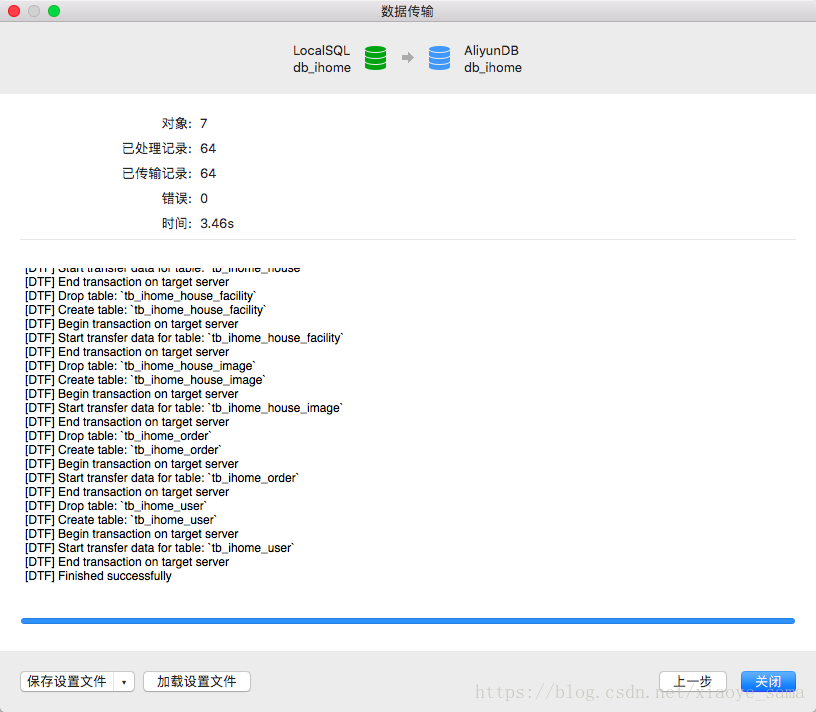Select log line Drop table tb_ihome_house_facility
This screenshot has width=816, height=712.
coord(141,296)
